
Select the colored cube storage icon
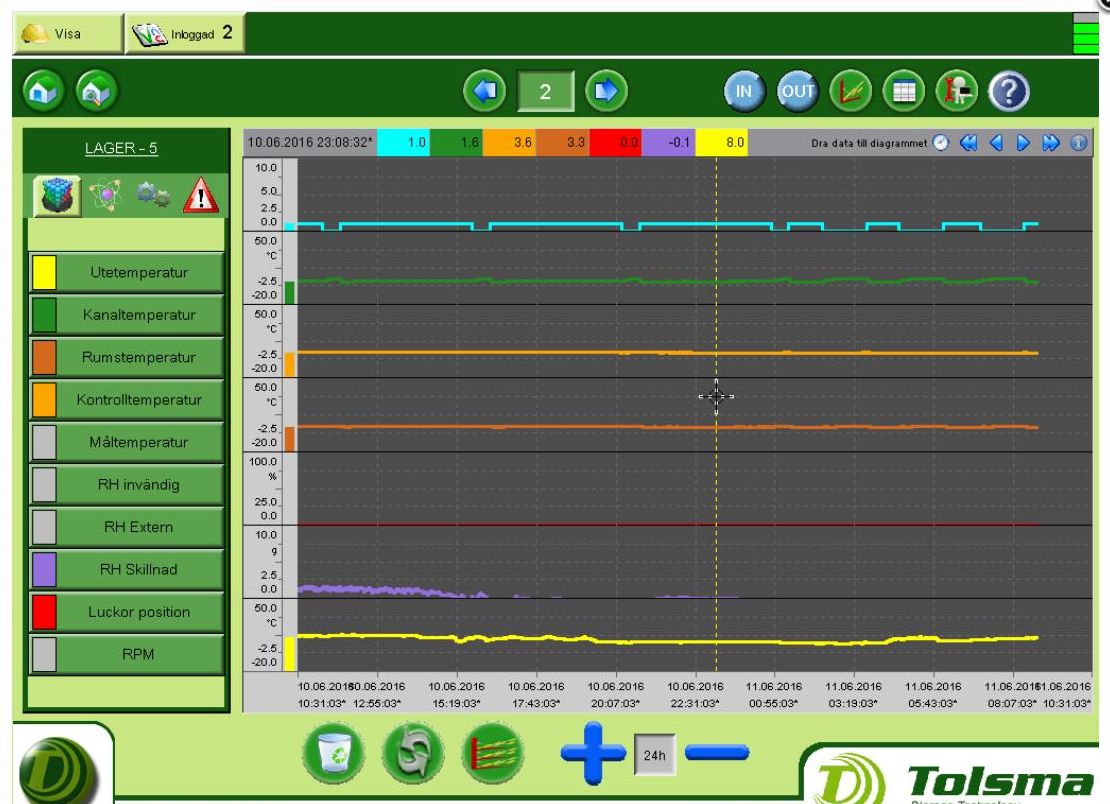coord(57,195)
